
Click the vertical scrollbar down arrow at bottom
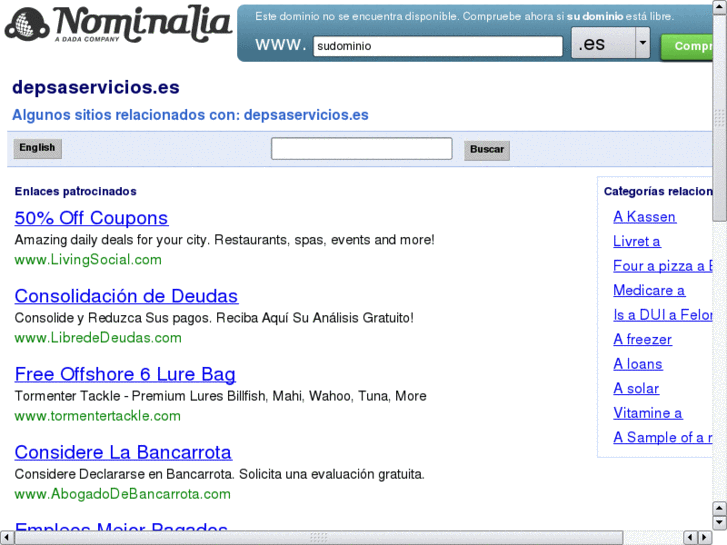click(720, 523)
